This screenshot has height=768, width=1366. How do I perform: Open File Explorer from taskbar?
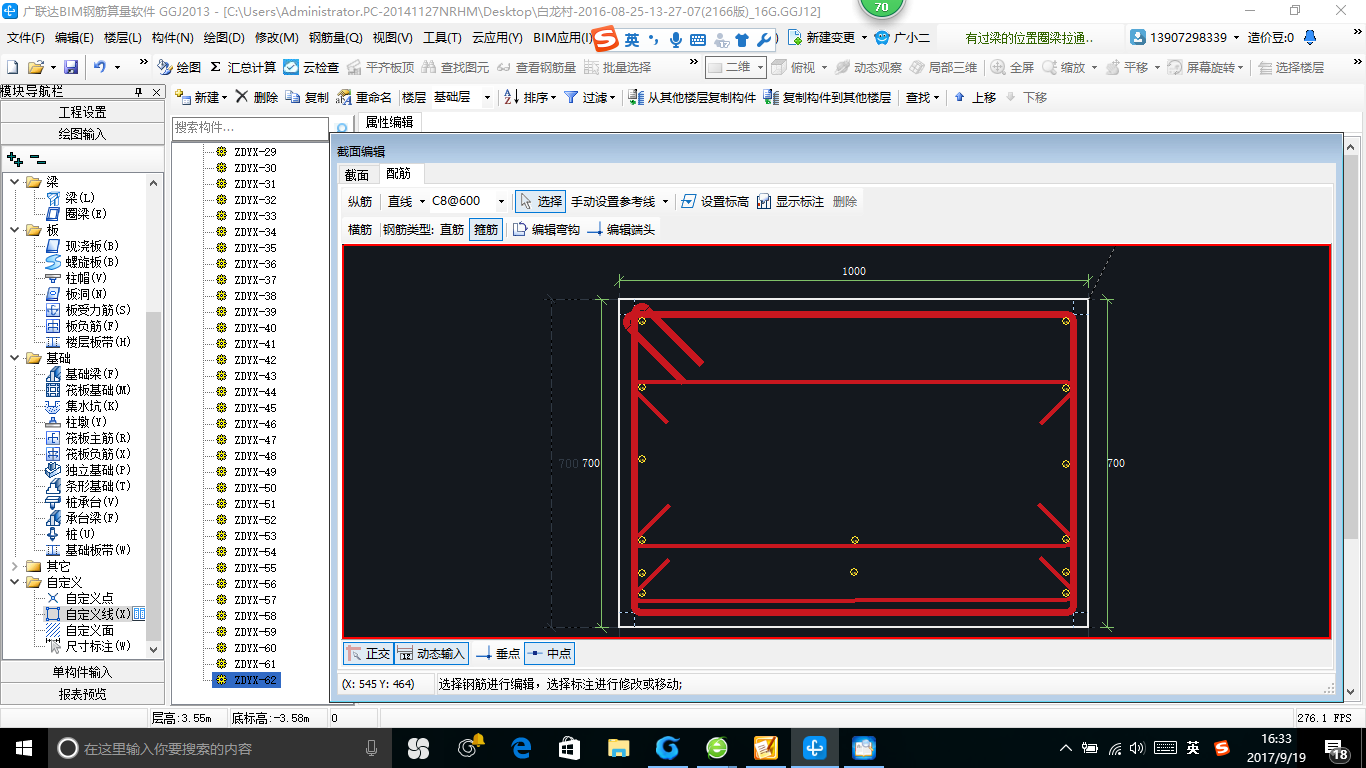619,748
